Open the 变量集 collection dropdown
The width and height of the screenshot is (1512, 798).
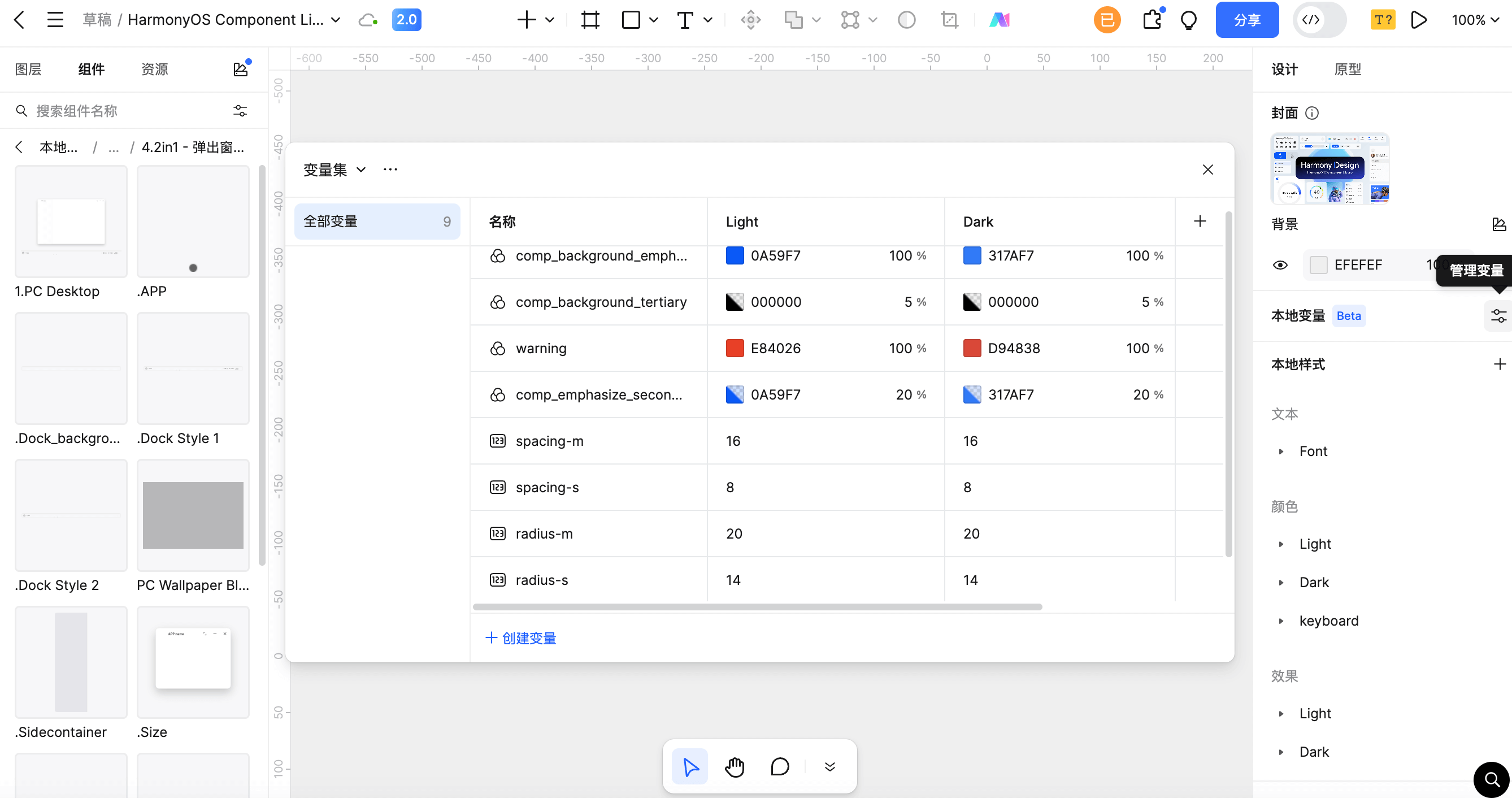click(x=334, y=170)
